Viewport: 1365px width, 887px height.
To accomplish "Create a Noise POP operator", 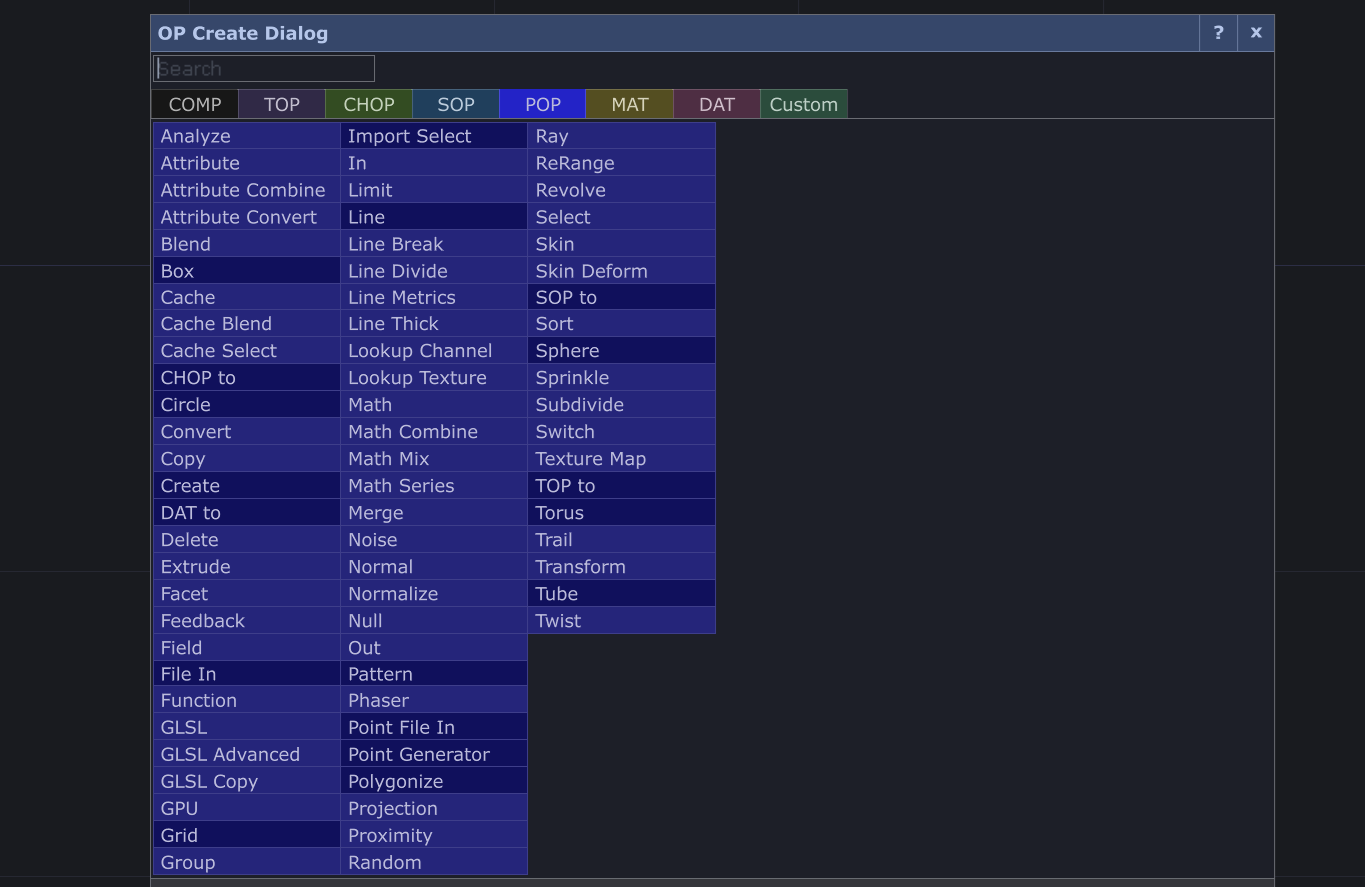I will (x=433, y=540).
